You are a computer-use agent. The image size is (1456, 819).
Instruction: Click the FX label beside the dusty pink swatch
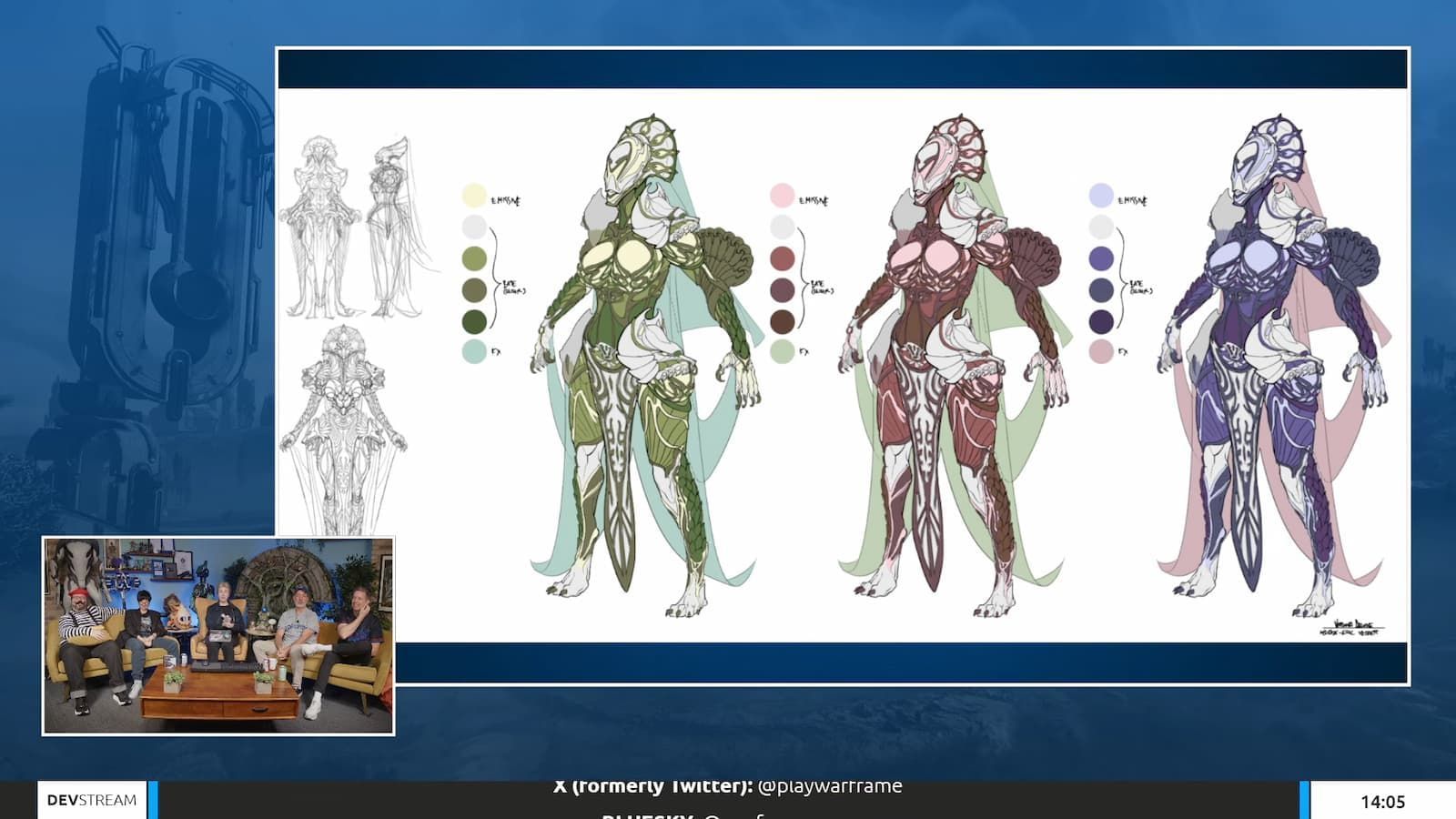pyautogui.click(x=1123, y=352)
